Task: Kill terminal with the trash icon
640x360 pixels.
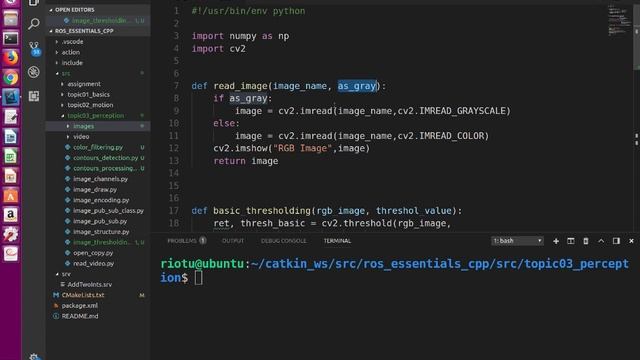Action: coord(586,241)
